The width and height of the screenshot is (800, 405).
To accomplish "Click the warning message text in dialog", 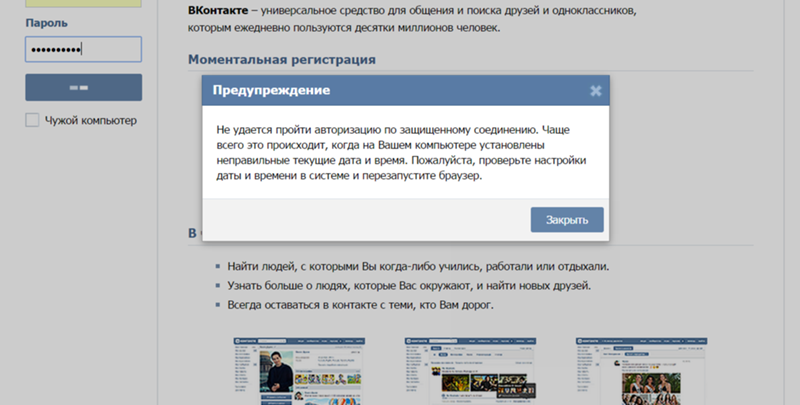I will click(401, 153).
